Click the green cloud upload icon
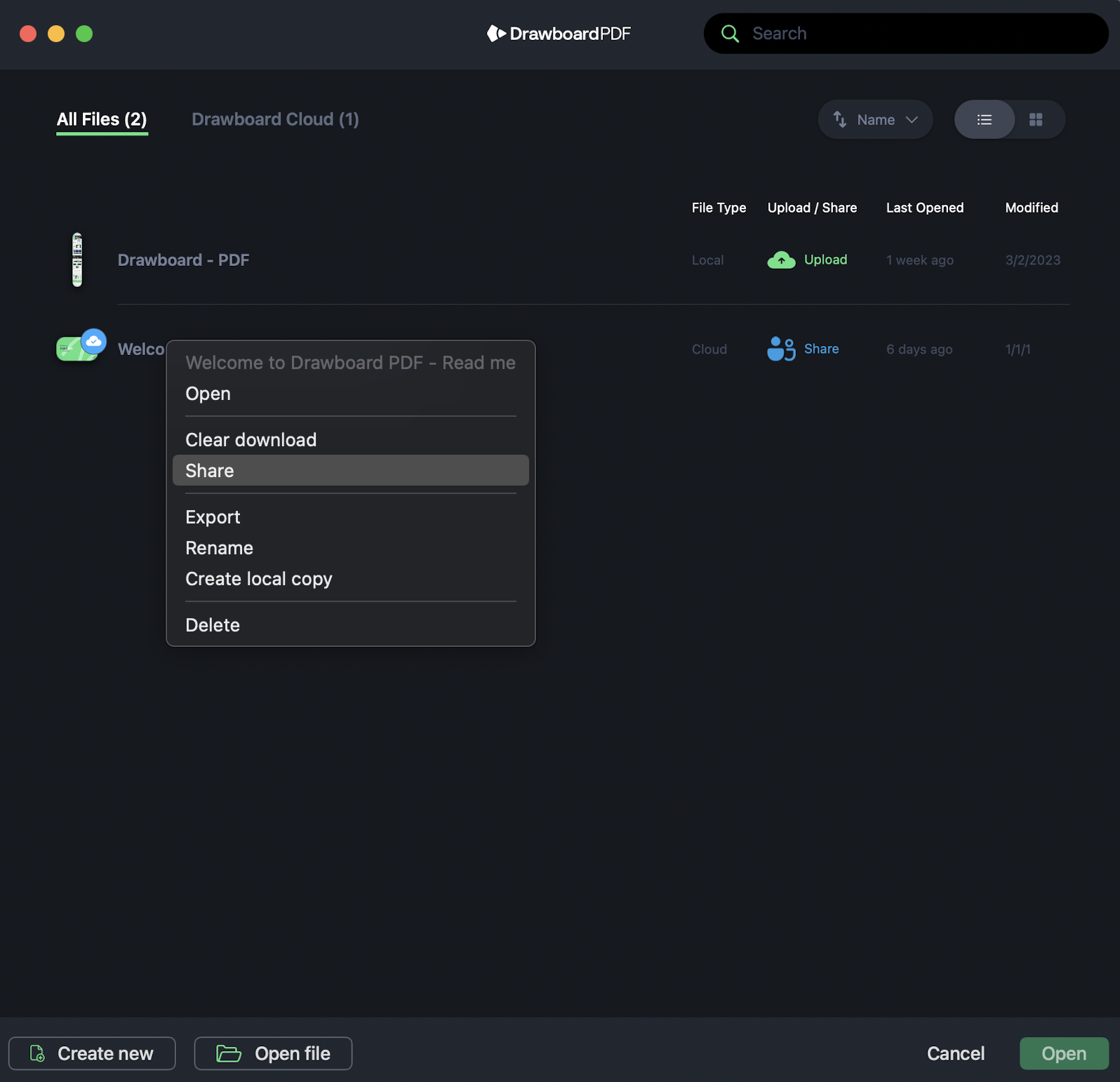This screenshot has height=1082, width=1120. [x=781, y=260]
